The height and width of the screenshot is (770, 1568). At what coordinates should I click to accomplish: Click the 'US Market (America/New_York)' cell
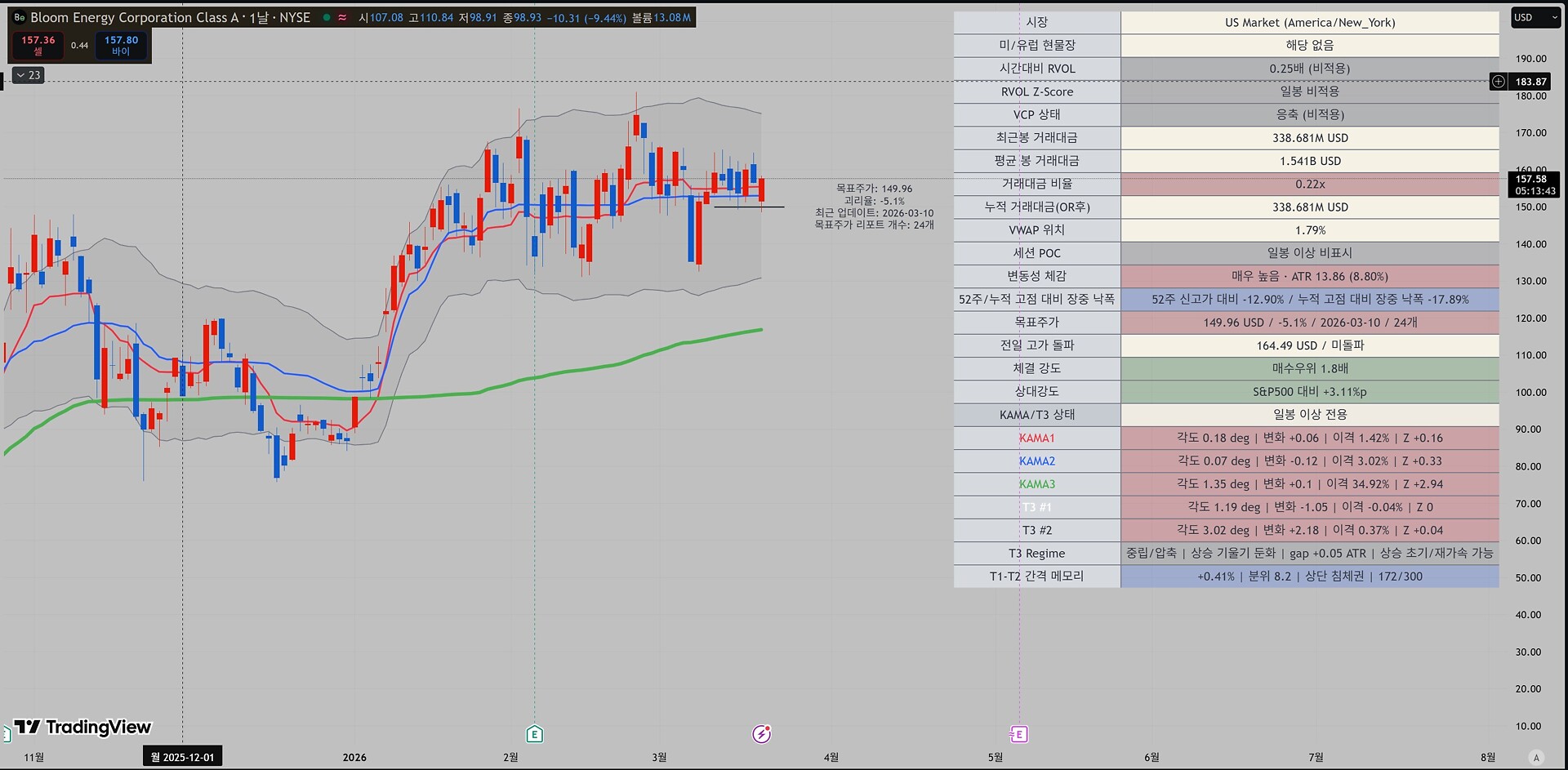click(x=1310, y=22)
